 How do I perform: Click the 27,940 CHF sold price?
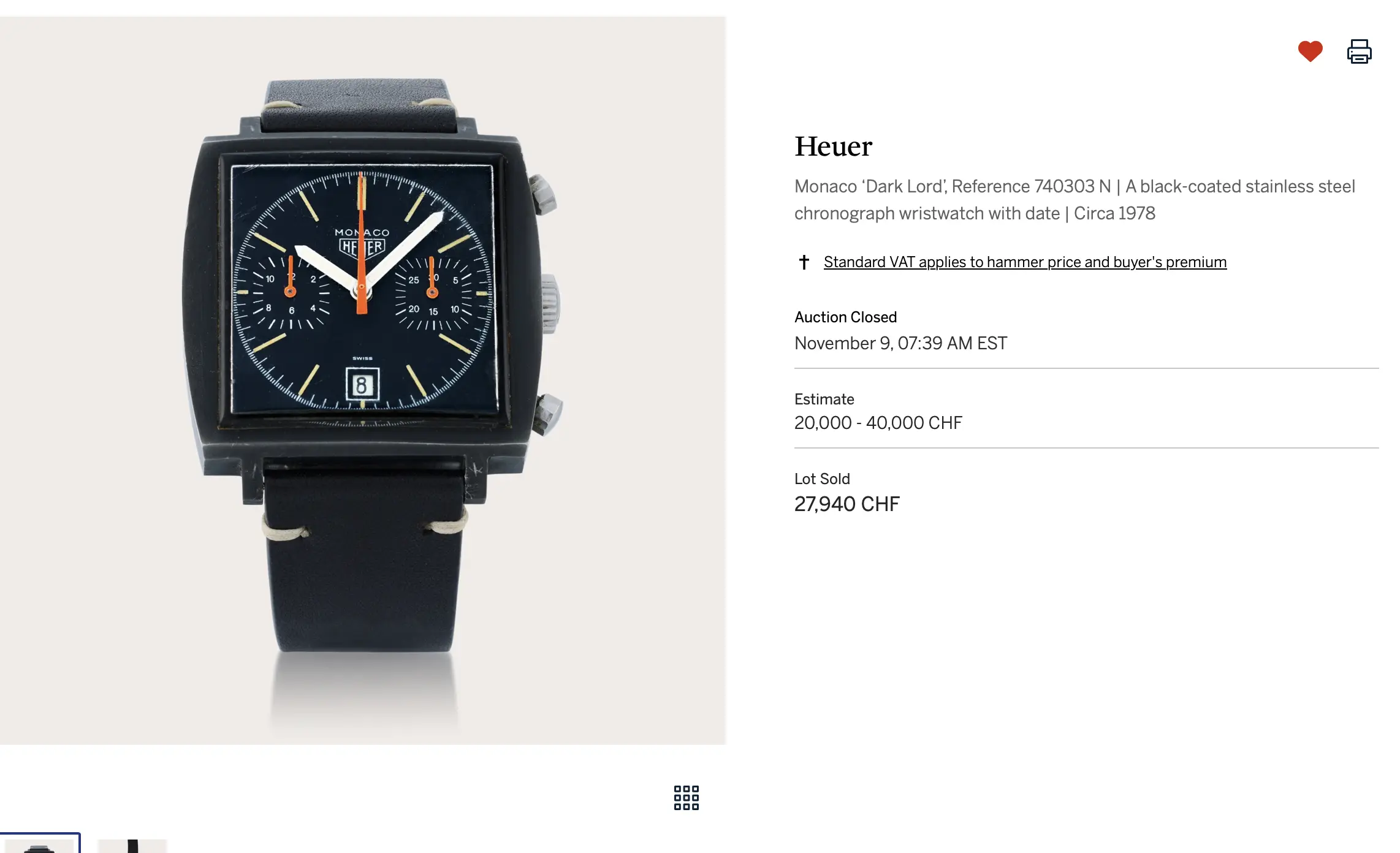point(846,504)
